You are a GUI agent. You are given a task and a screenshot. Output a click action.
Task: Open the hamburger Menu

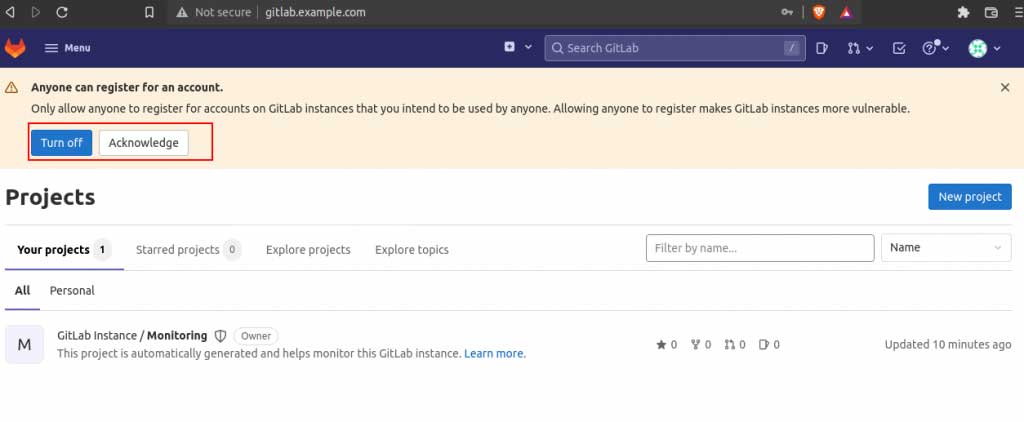(x=67, y=48)
